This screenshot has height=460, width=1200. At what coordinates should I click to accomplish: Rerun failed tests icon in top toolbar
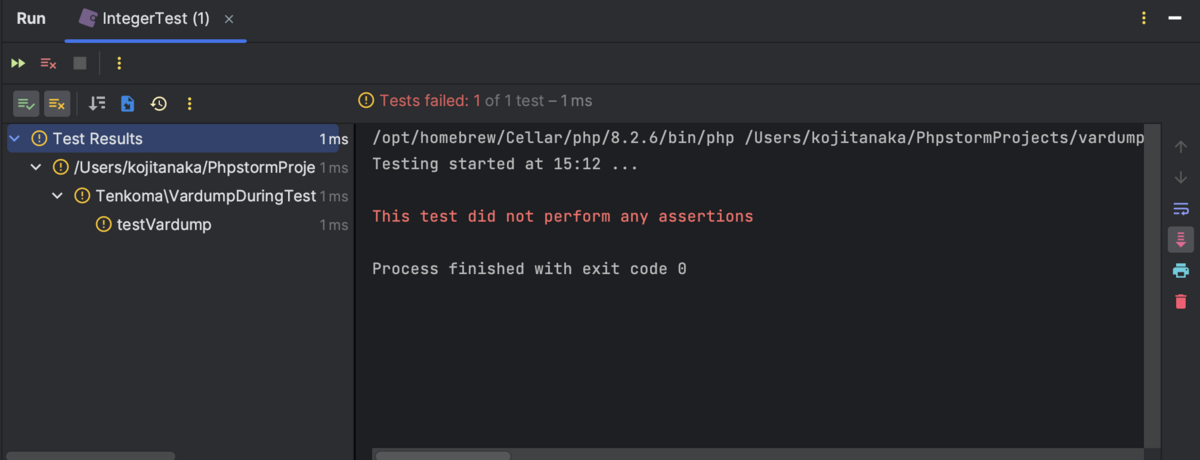(x=48, y=63)
